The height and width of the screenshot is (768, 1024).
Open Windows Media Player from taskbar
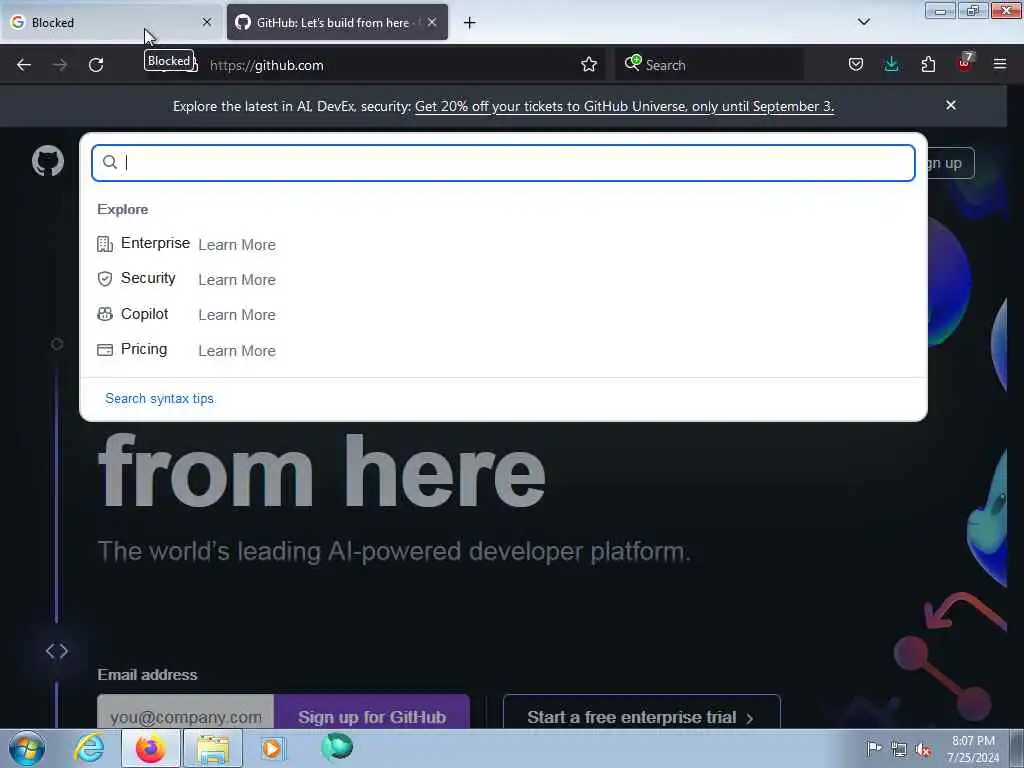click(x=272, y=748)
